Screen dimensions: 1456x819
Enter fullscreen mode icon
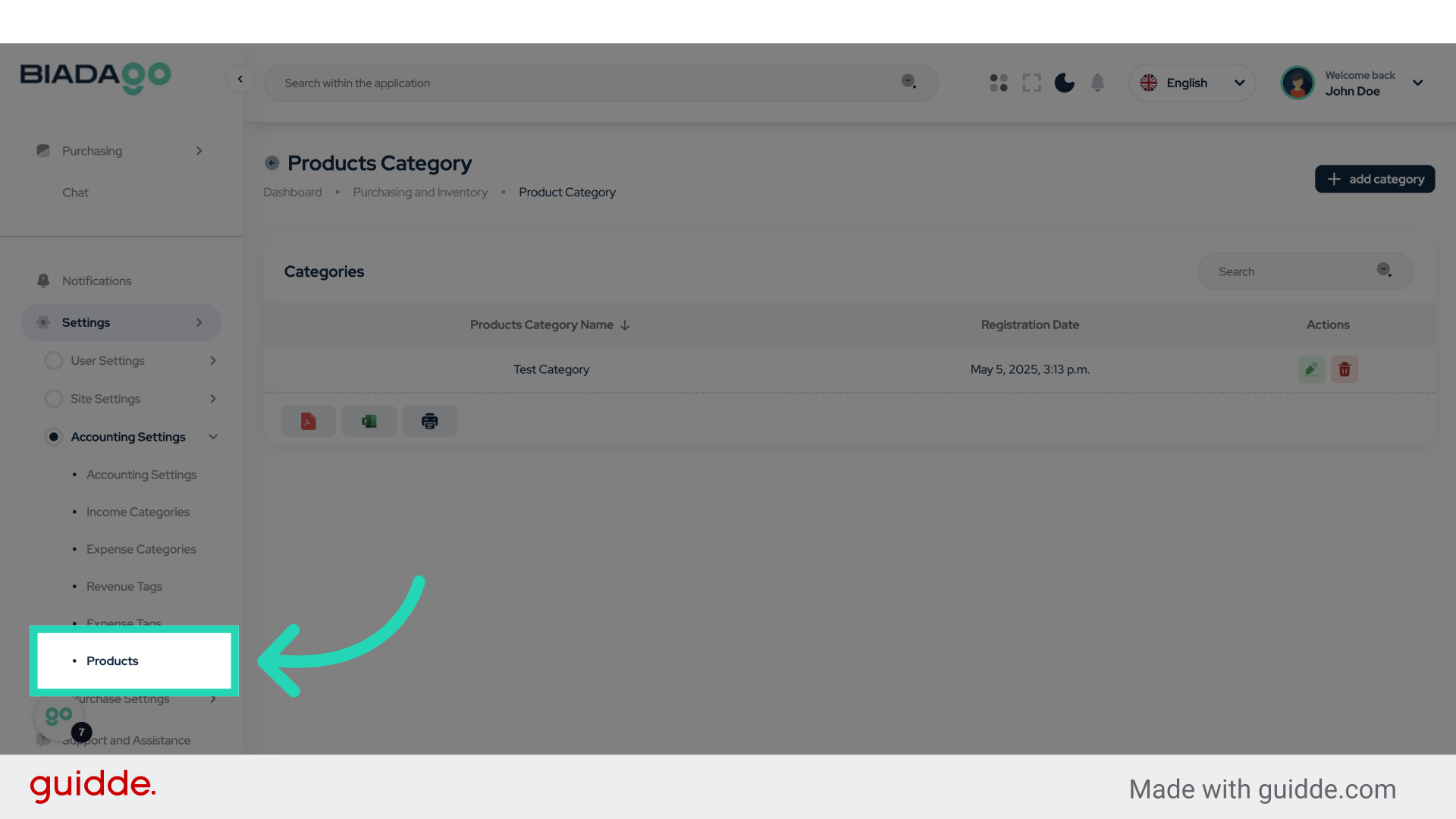point(1031,83)
